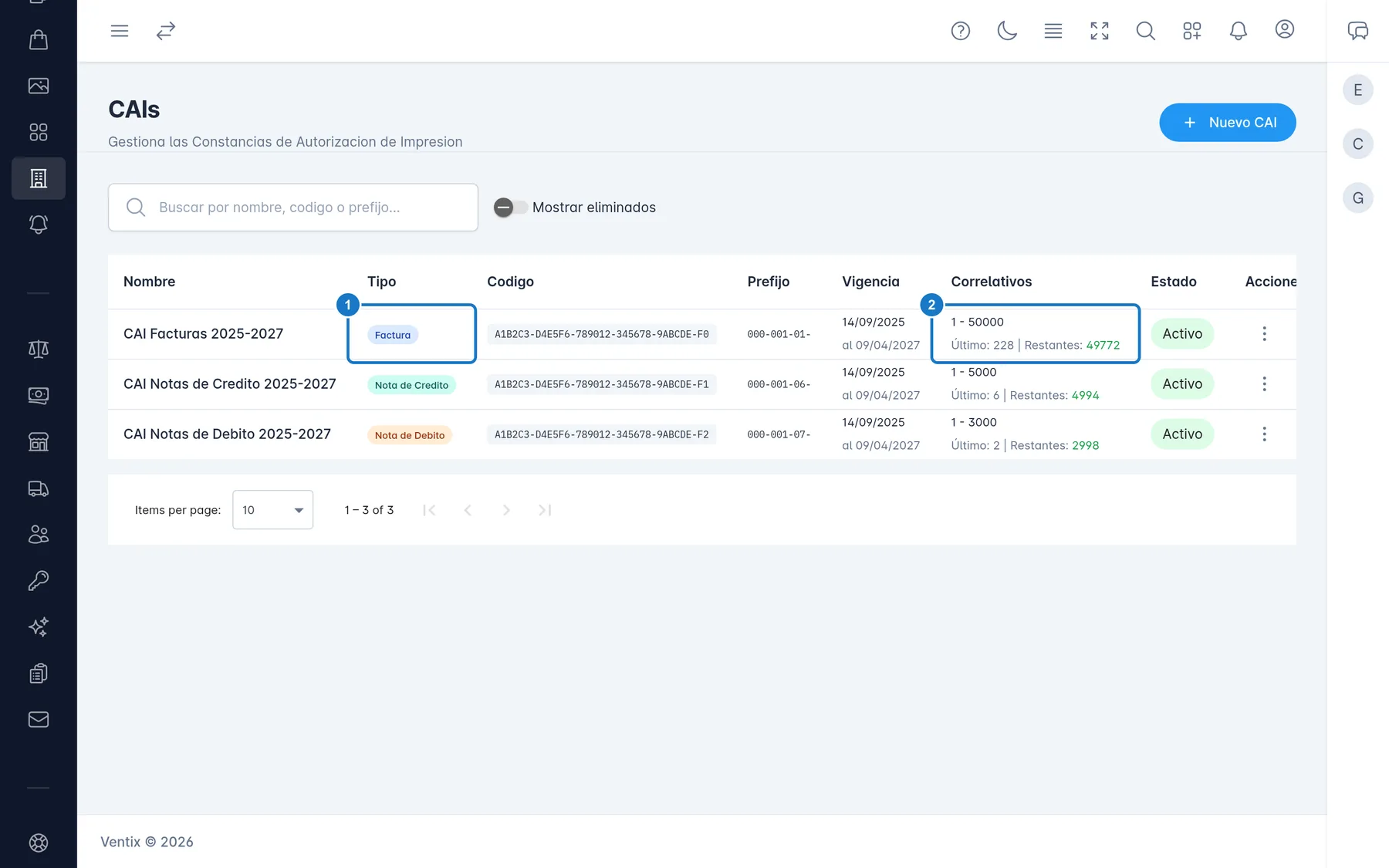The height and width of the screenshot is (868, 1389).
Task: Open the lines list icon in the top bar
Action: tap(1053, 31)
